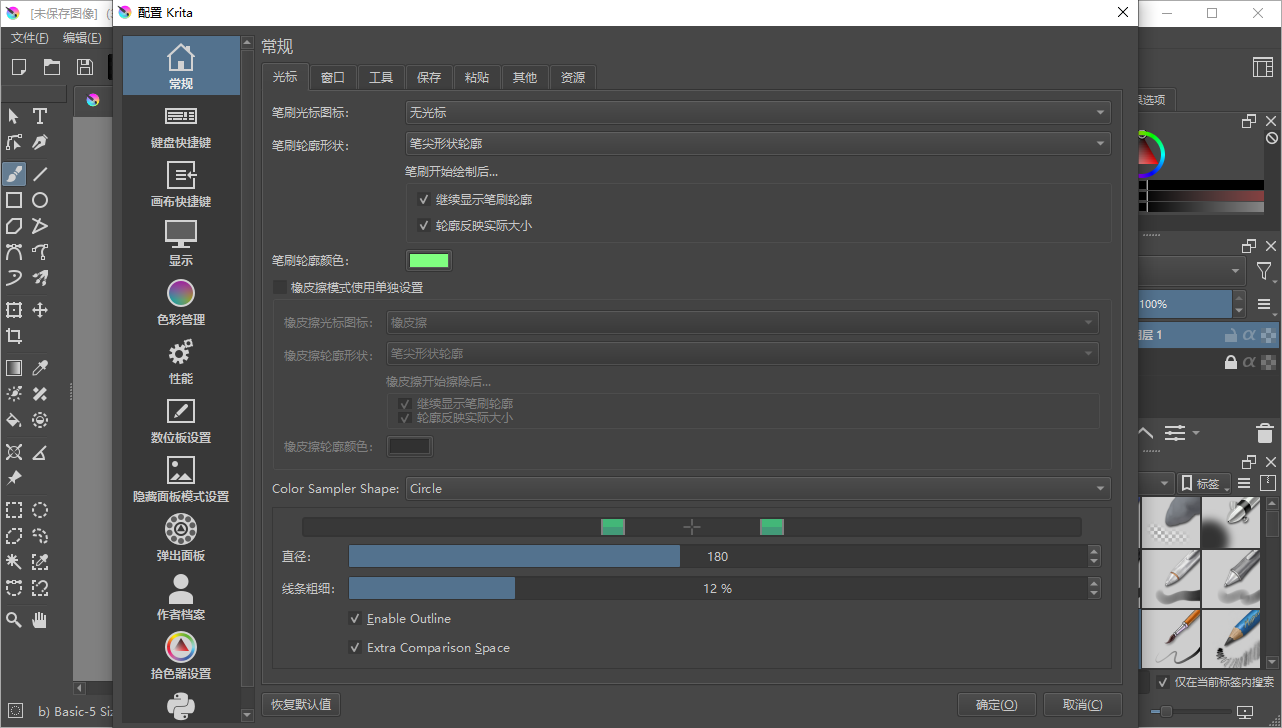1282x728 pixels.
Task: Open the 数位板设置 section
Action: pos(181,421)
